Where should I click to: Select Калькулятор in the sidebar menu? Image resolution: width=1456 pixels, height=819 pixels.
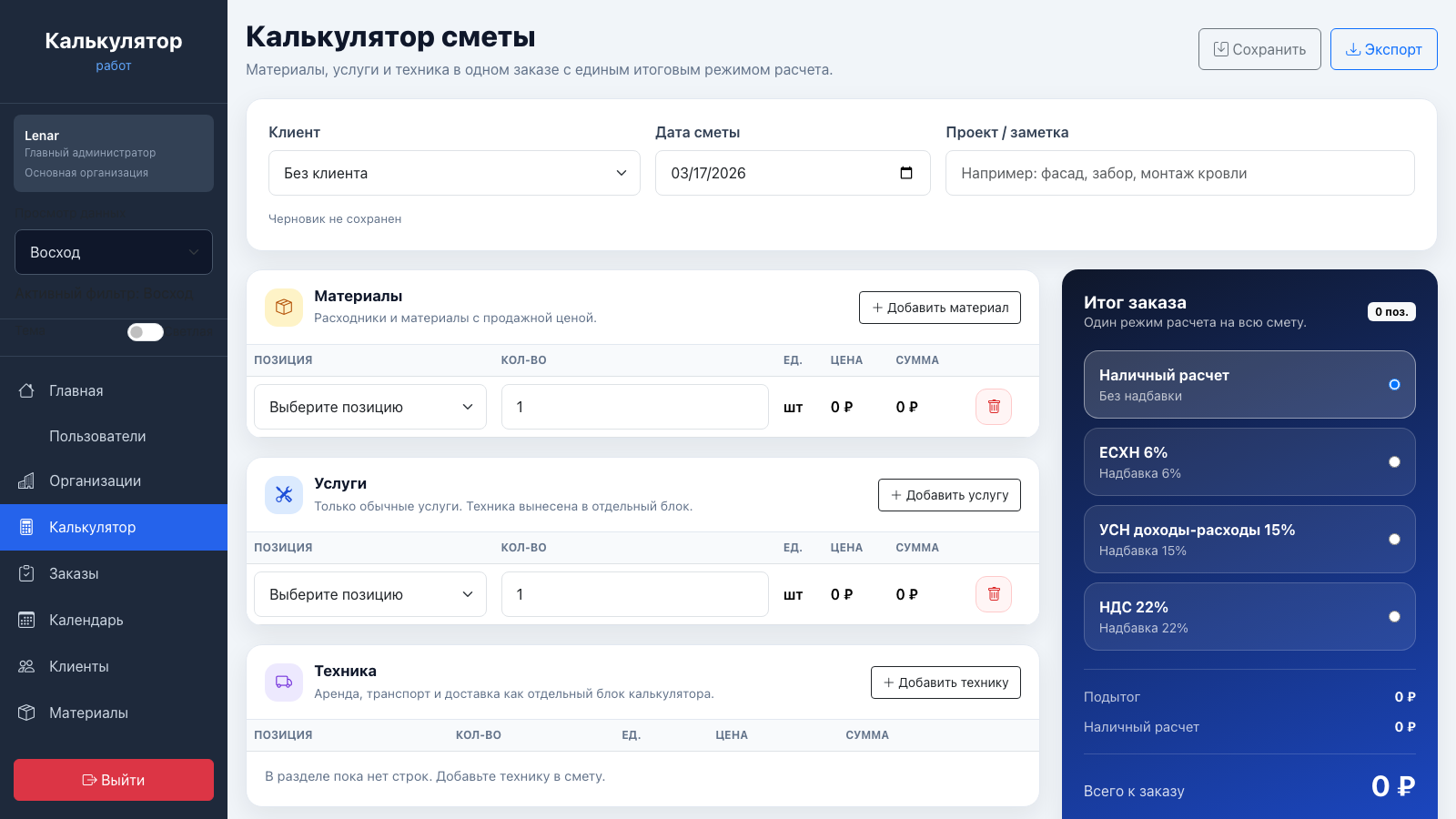(x=92, y=527)
